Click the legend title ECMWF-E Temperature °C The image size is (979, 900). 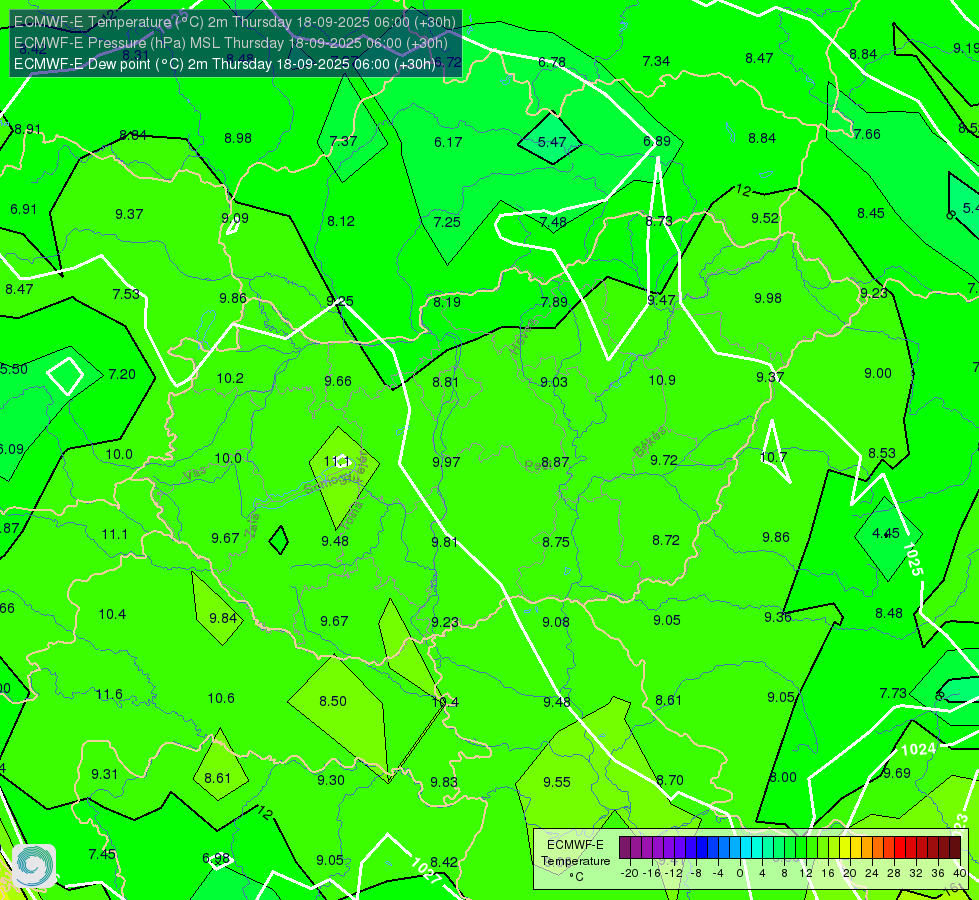[x=575, y=861]
